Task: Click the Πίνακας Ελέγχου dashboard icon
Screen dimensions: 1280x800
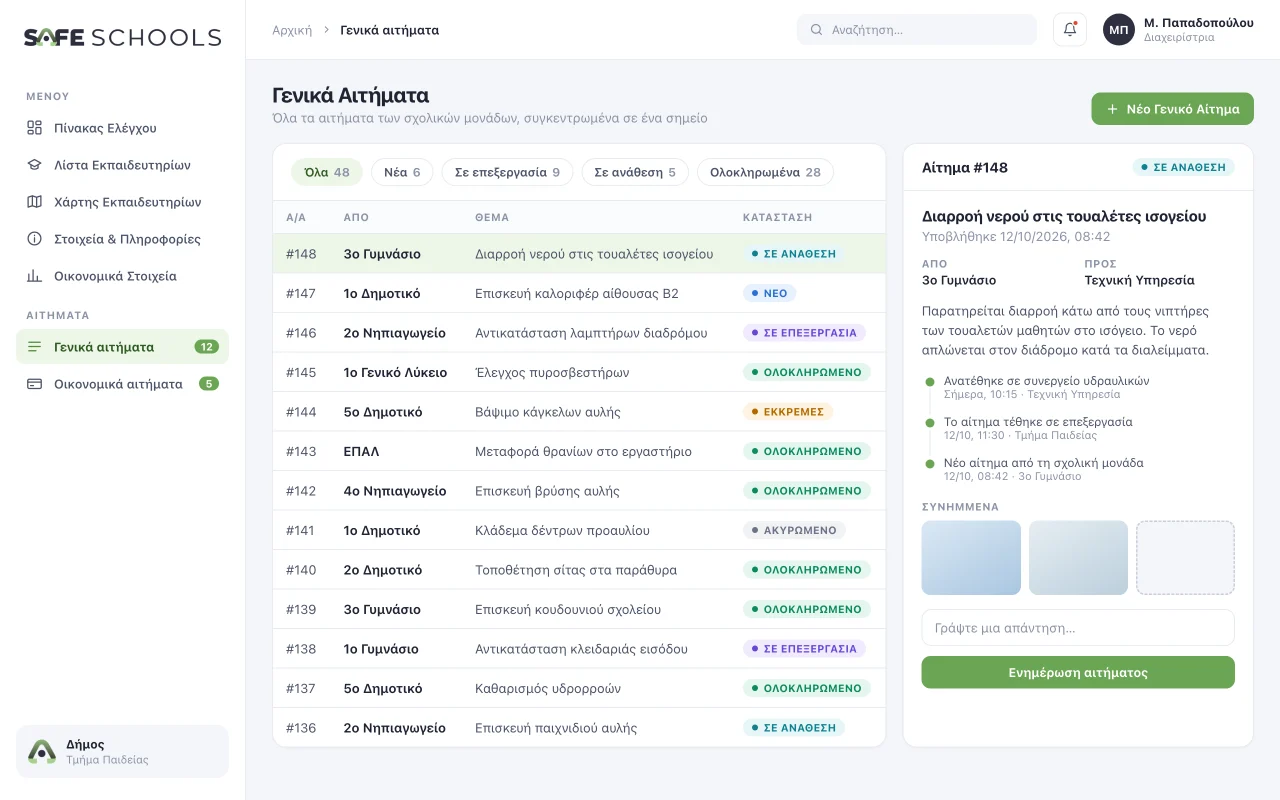Action: tap(34, 128)
